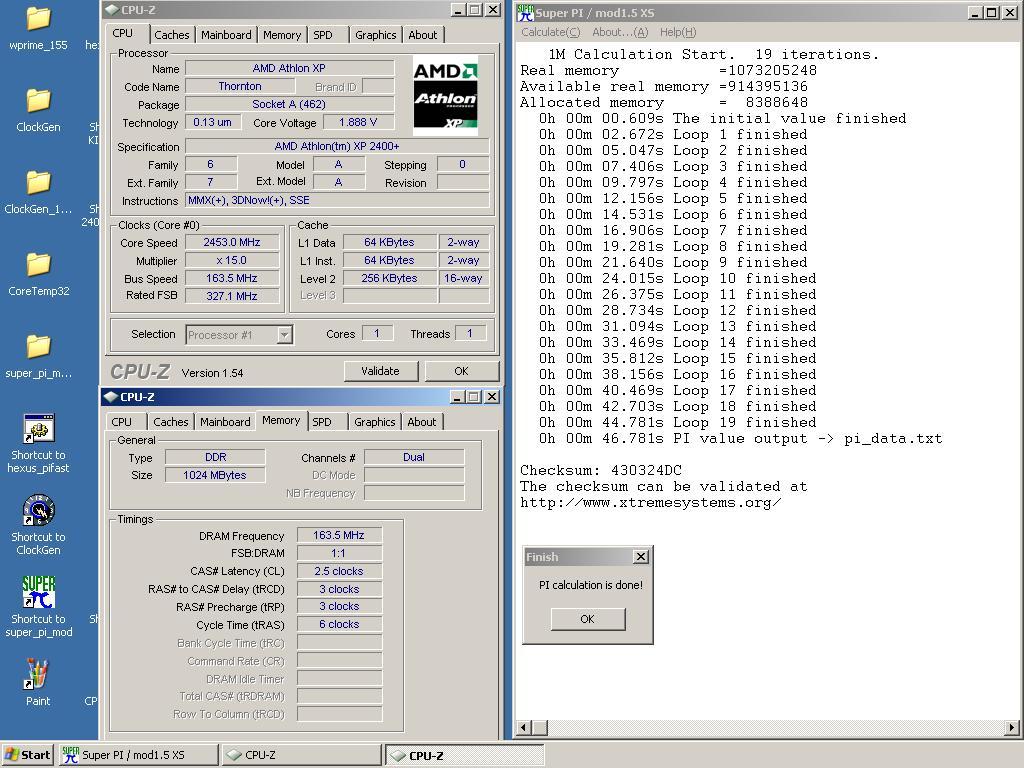The image size is (1024, 768).
Task: Switch to SPD tab in top CPU-Z
Action: (x=323, y=35)
